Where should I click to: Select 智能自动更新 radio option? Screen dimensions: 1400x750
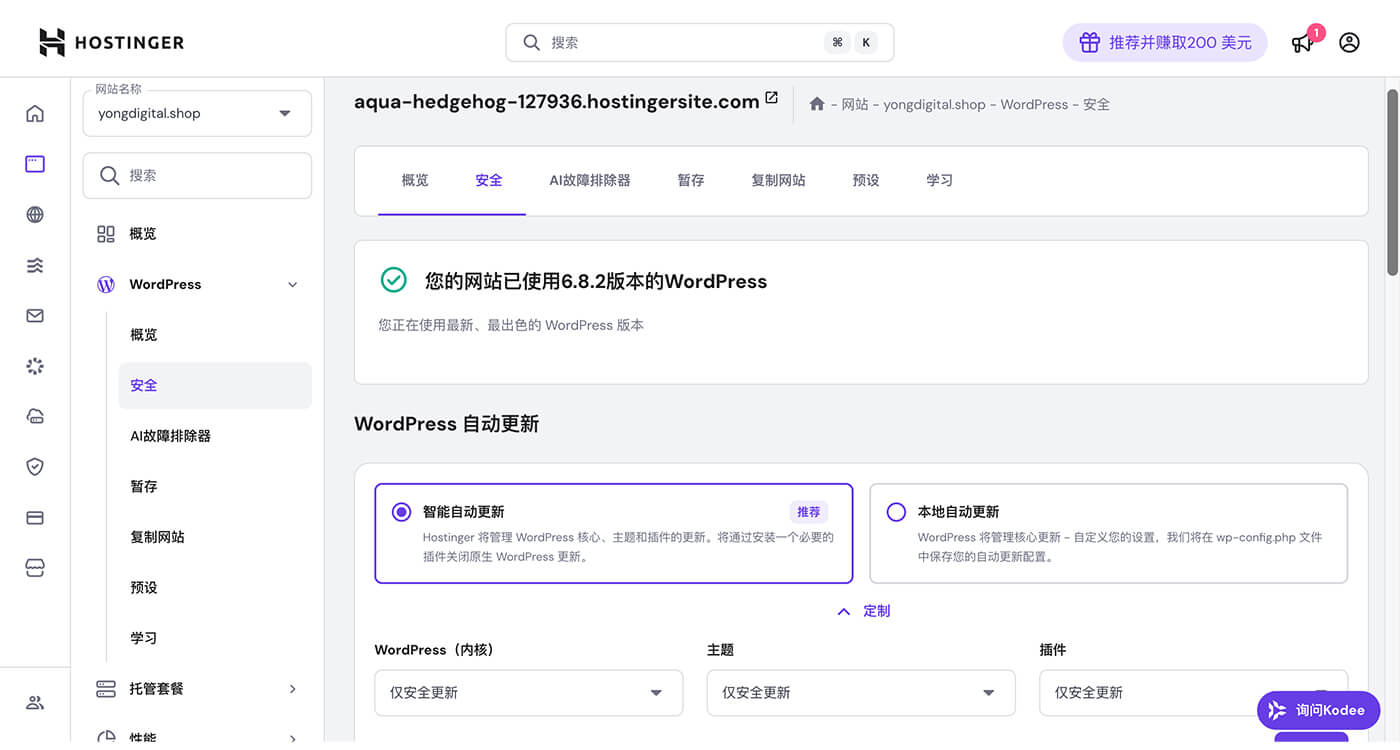tap(401, 512)
